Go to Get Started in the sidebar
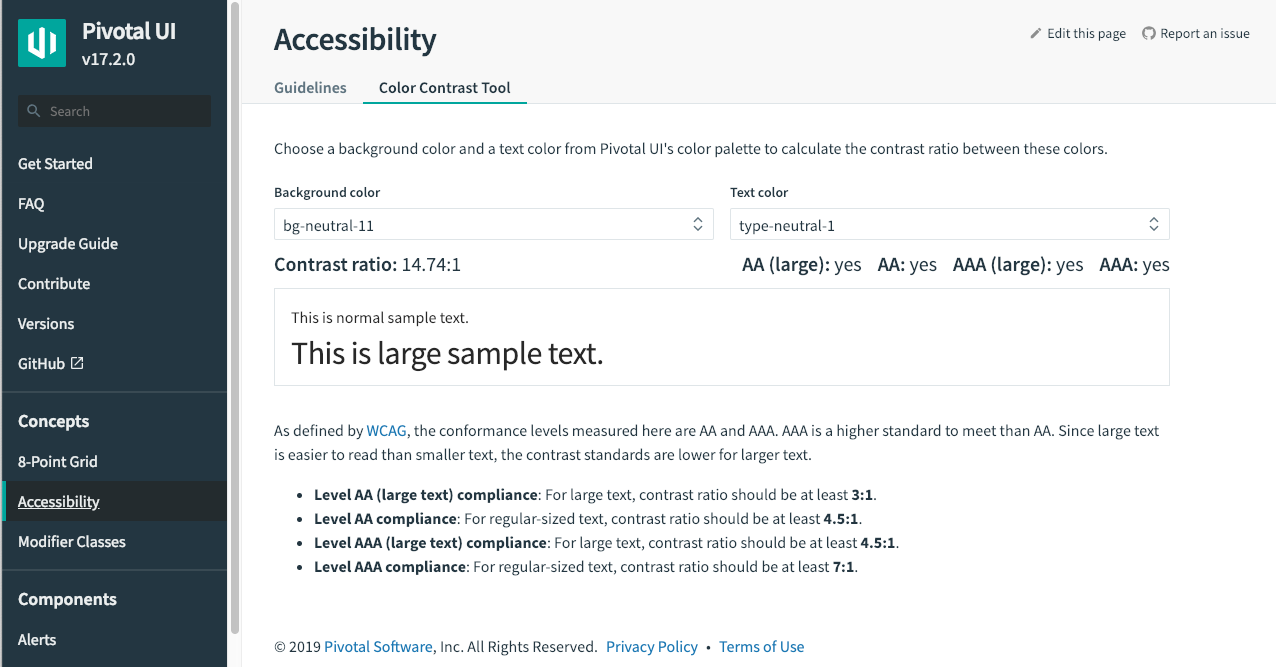Viewport: 1276px width, 667px height. pos(55,163)
